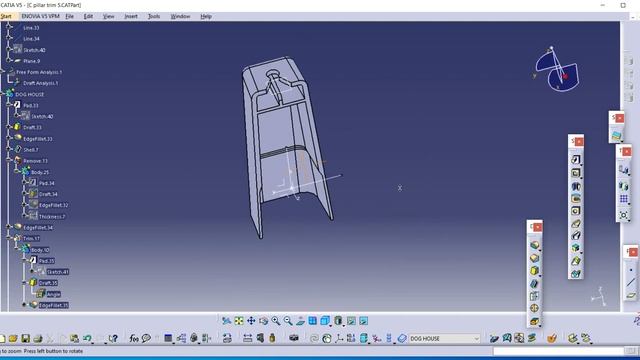Collapse the Trim.17 tree node
Image resolution: width=640 pixels, height=360 pixels.
[x=9, y=238]
